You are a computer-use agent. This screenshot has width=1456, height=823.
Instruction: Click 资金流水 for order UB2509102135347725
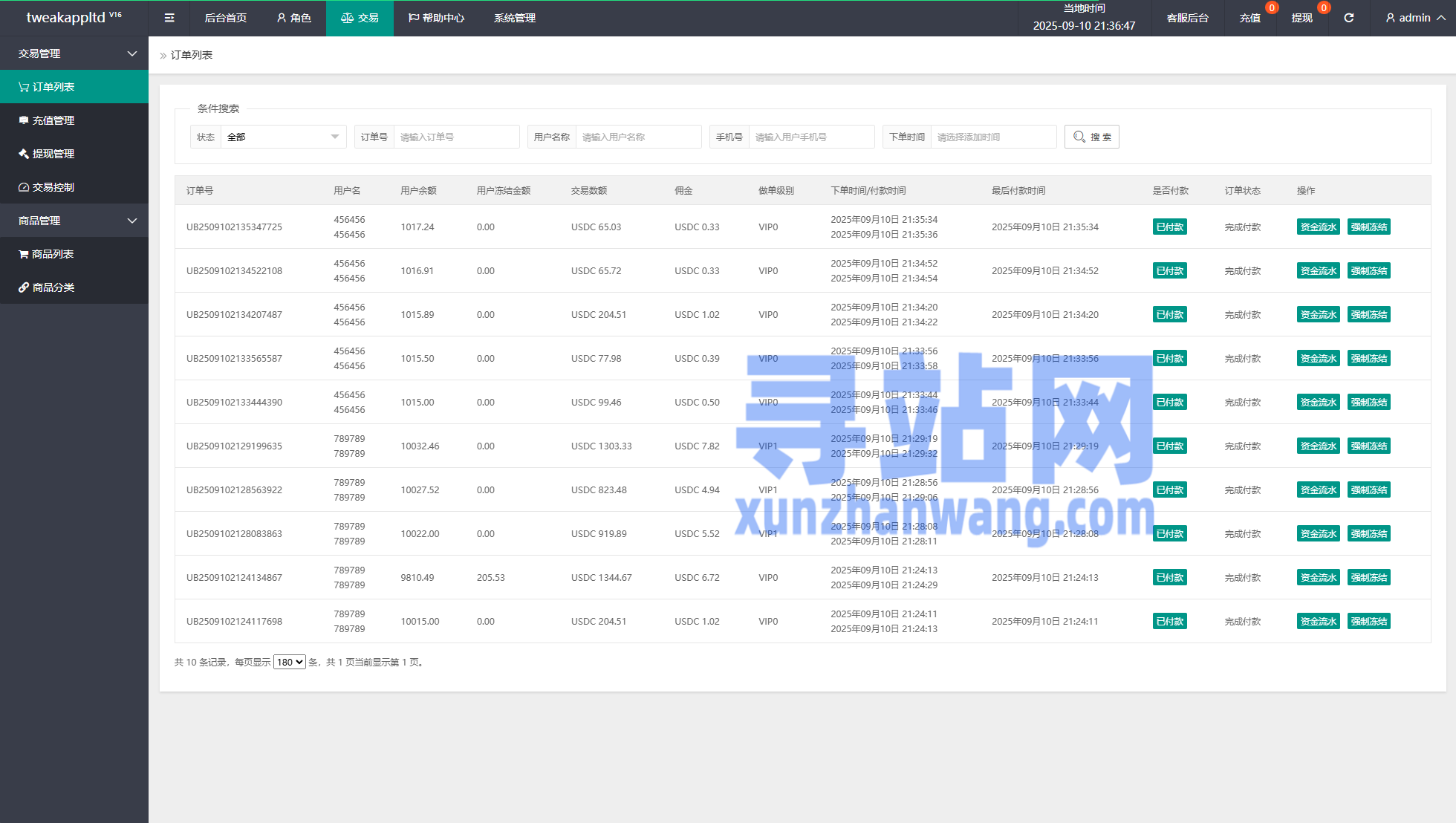point(1318,227)
